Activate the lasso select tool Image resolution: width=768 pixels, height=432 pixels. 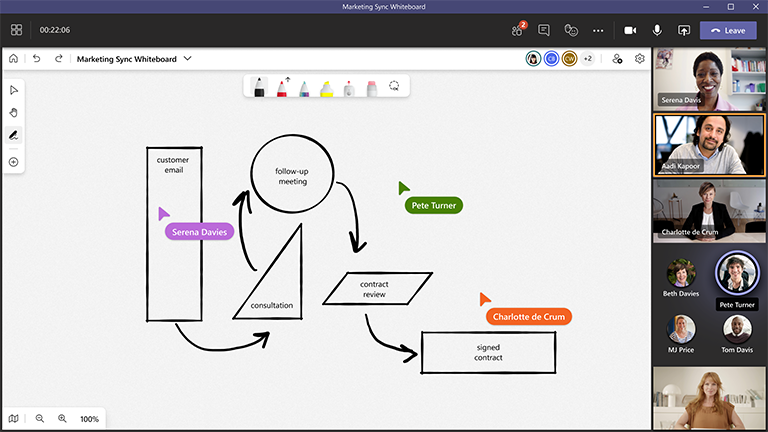(x=394, y=88)
